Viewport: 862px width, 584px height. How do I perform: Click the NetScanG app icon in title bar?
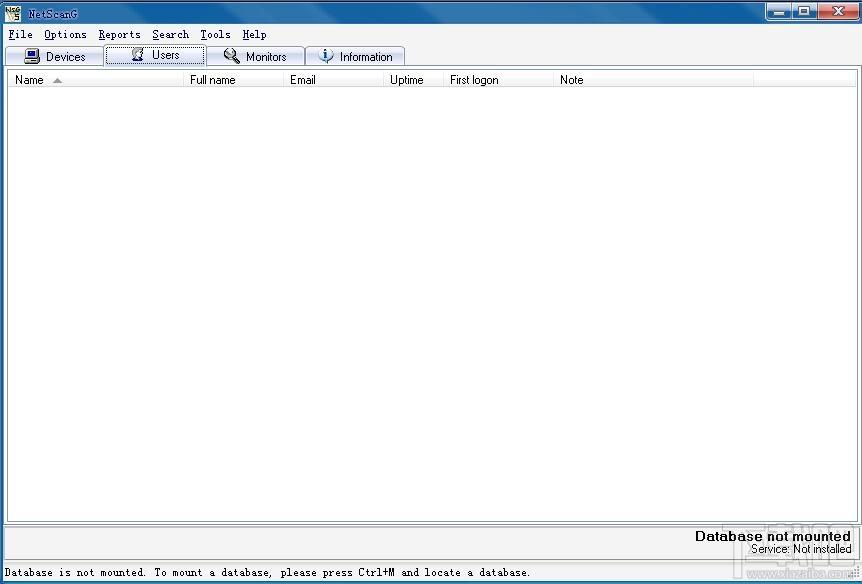(x=13, y=13)
